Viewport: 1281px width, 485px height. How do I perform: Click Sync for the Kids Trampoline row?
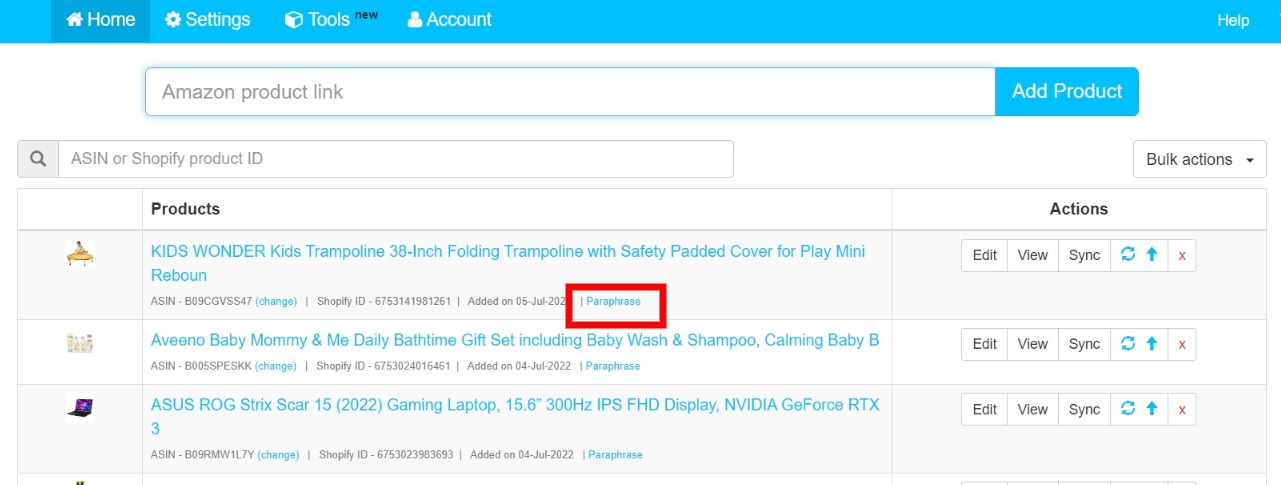pos(1084,255)
